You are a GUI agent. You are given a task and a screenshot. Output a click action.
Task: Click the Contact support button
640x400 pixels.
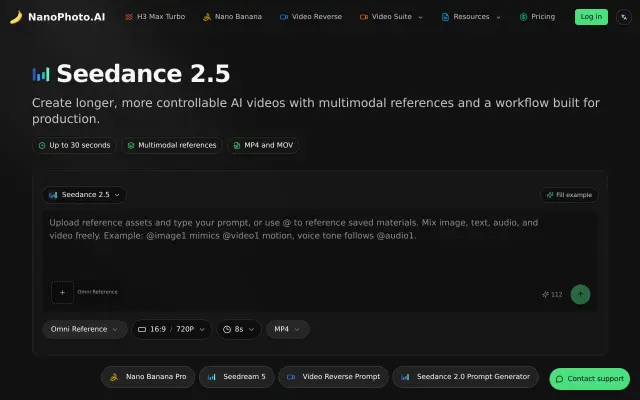589,379
